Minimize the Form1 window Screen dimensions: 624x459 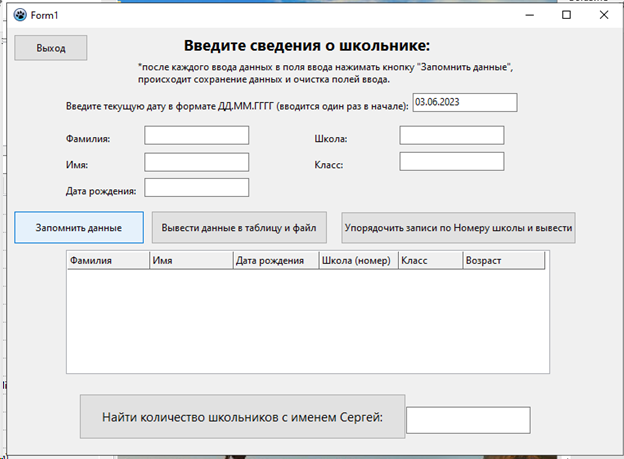pyautogui.click(x=530, y=15)
